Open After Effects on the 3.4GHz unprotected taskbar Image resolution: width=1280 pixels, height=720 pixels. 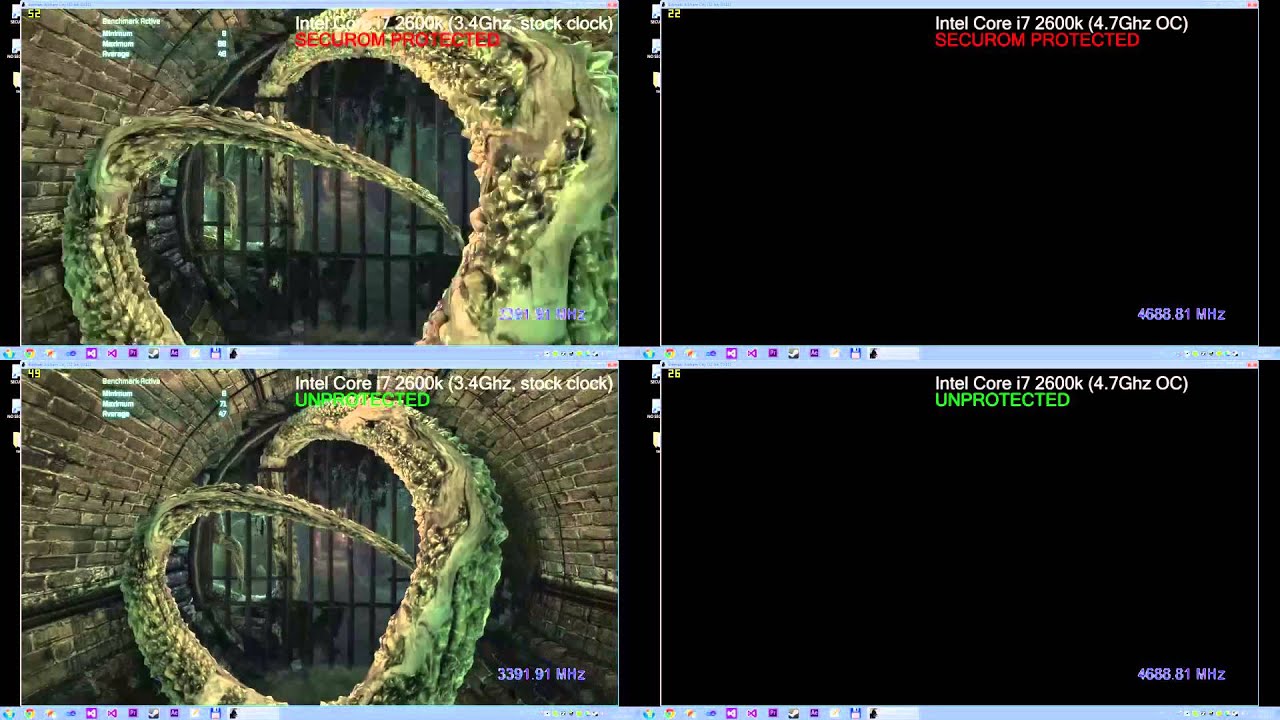174,714
